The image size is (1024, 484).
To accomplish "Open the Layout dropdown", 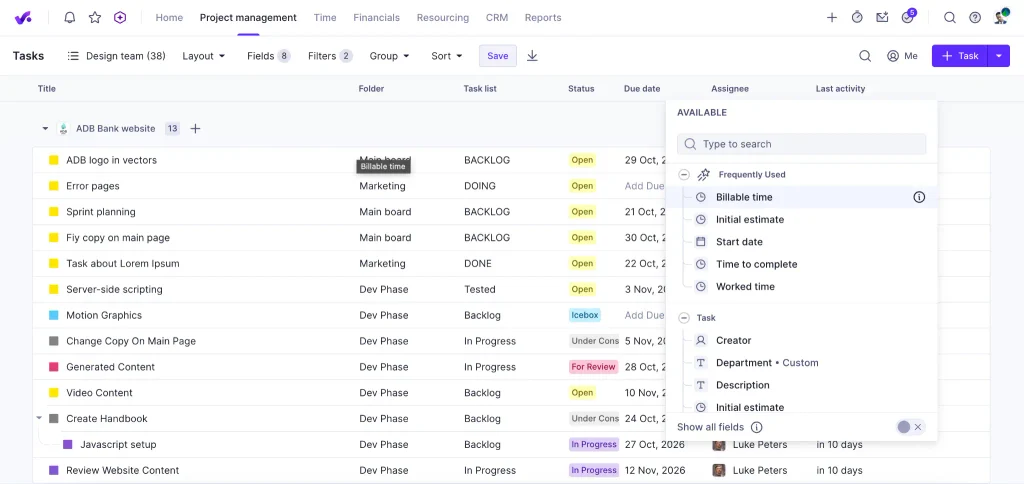I will [x=203, y=56].
